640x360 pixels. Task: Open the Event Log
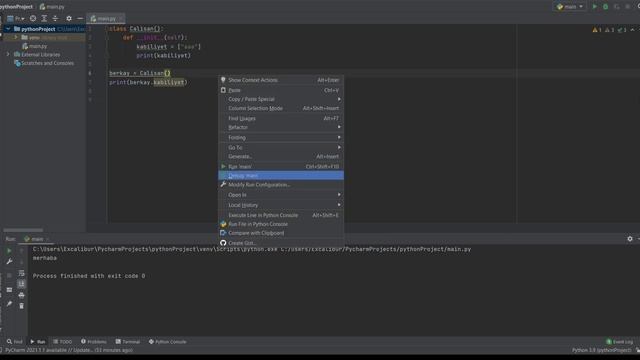tap(620, 342)
